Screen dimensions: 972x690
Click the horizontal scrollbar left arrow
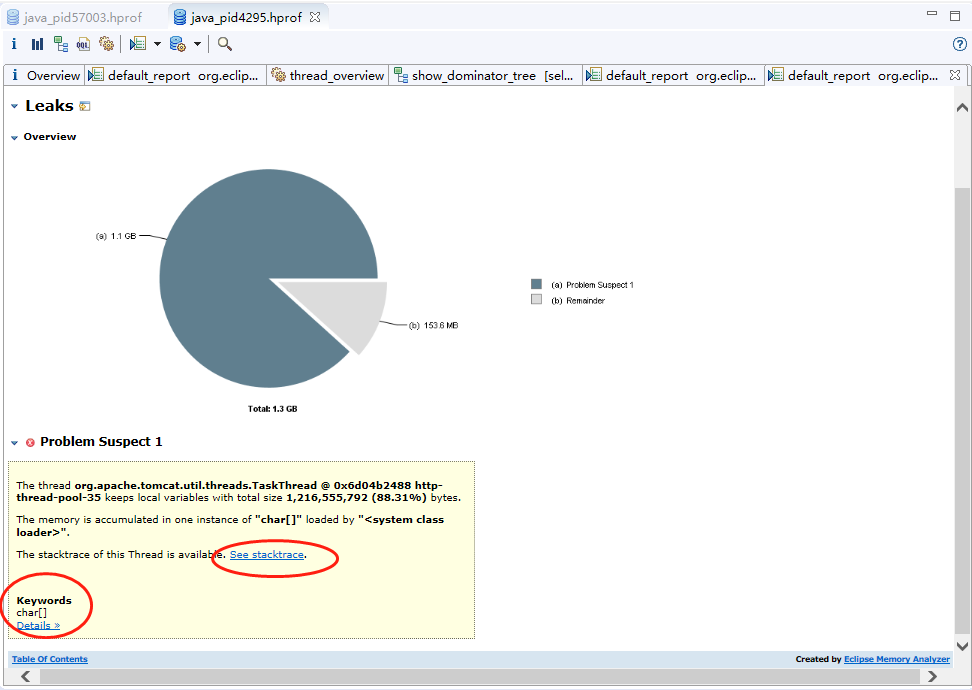tap(25, 676)
